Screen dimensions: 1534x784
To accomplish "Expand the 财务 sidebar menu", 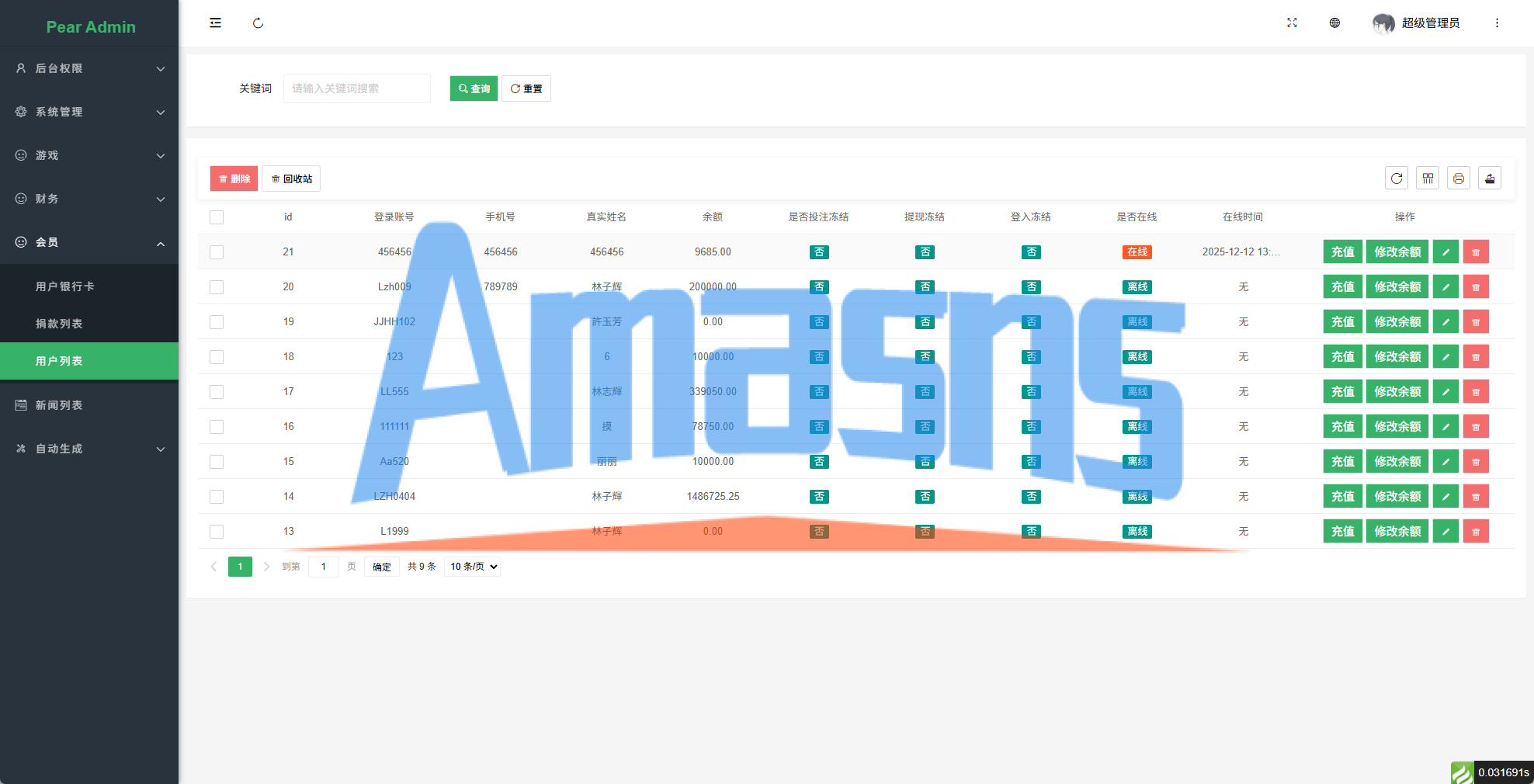I will pyautogui.click(x=89, y=199).
